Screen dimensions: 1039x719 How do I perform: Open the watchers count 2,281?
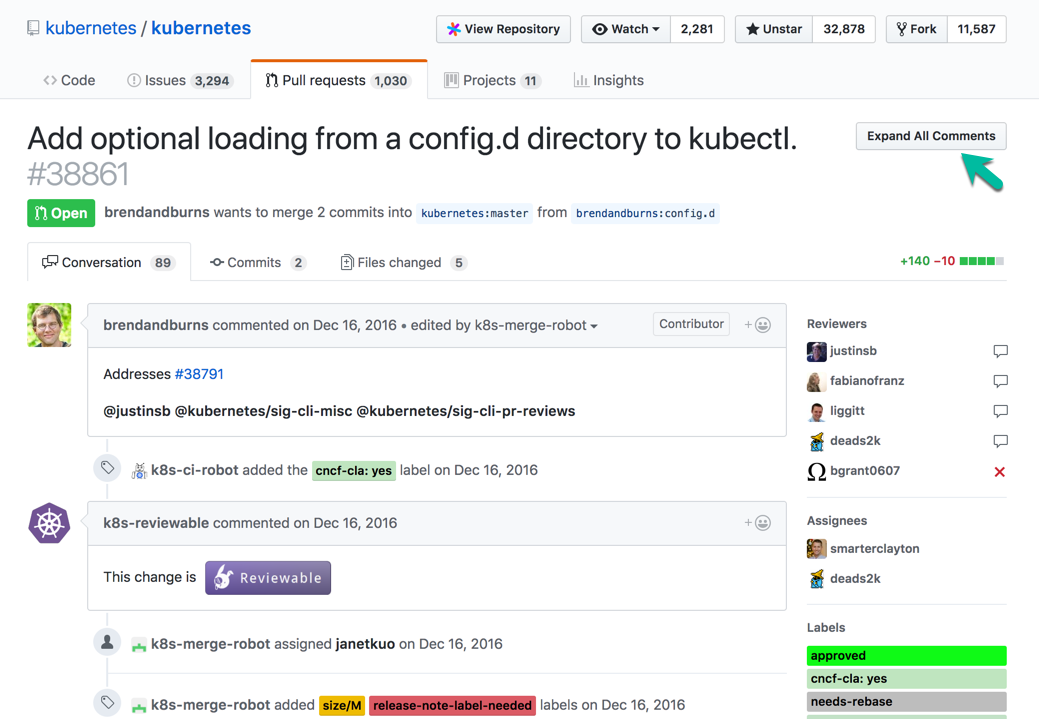(697, 29)
